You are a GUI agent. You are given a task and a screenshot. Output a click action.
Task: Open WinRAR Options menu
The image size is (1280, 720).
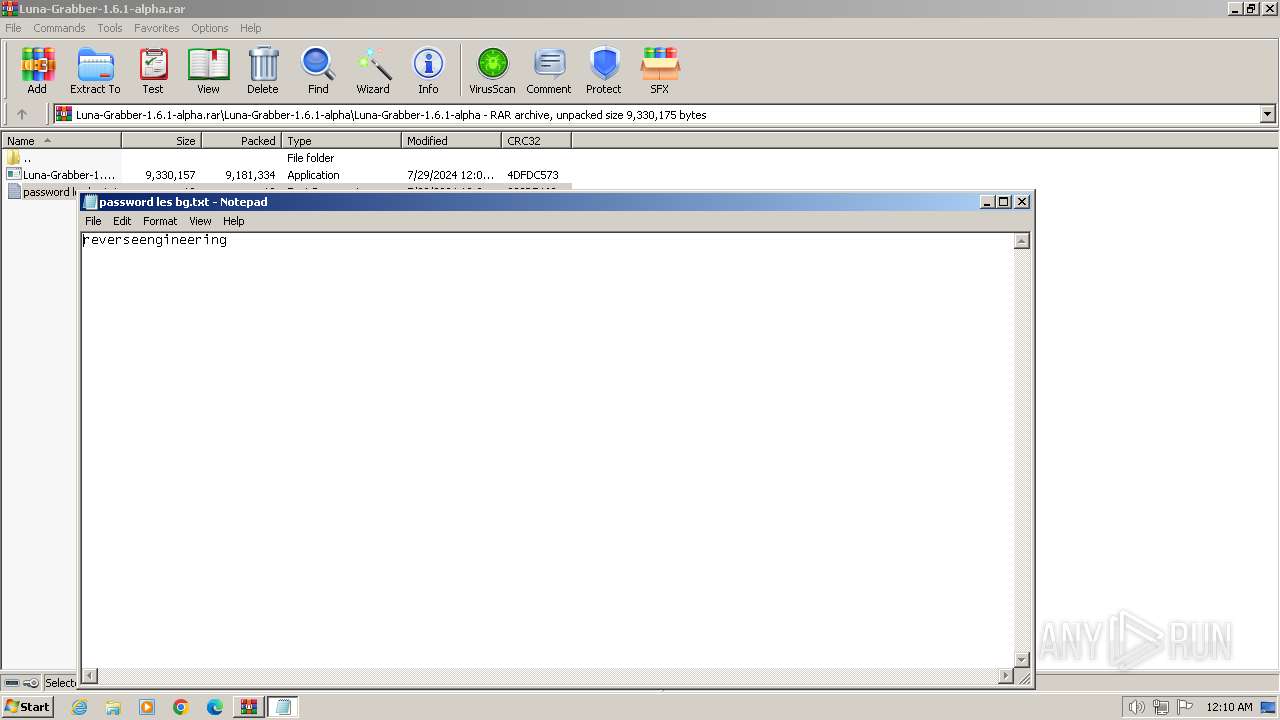click(210, 28)
